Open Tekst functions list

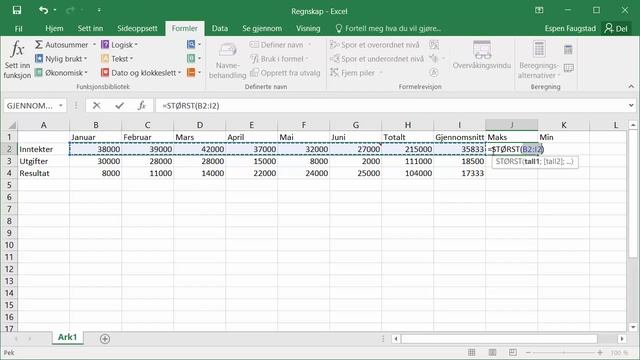117,59
